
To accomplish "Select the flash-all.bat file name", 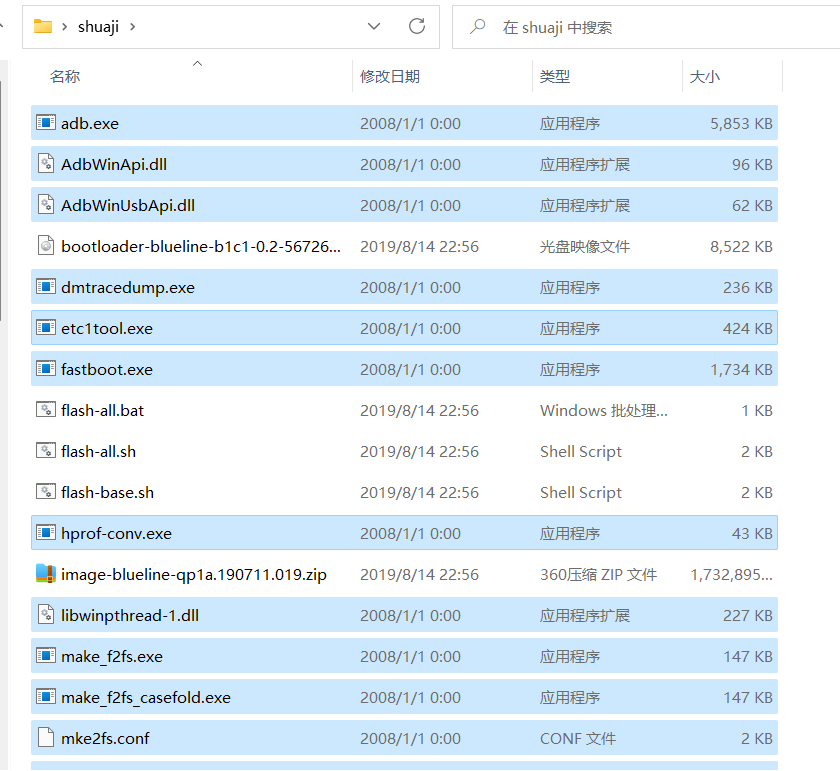I will [x=103, y=410].
